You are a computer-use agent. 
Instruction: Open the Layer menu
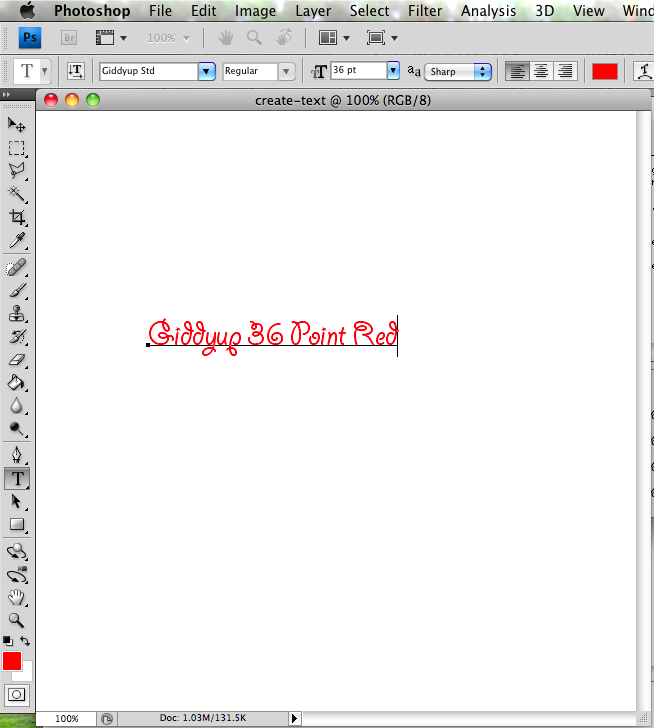pyautogui.click(x=313, y=11)
